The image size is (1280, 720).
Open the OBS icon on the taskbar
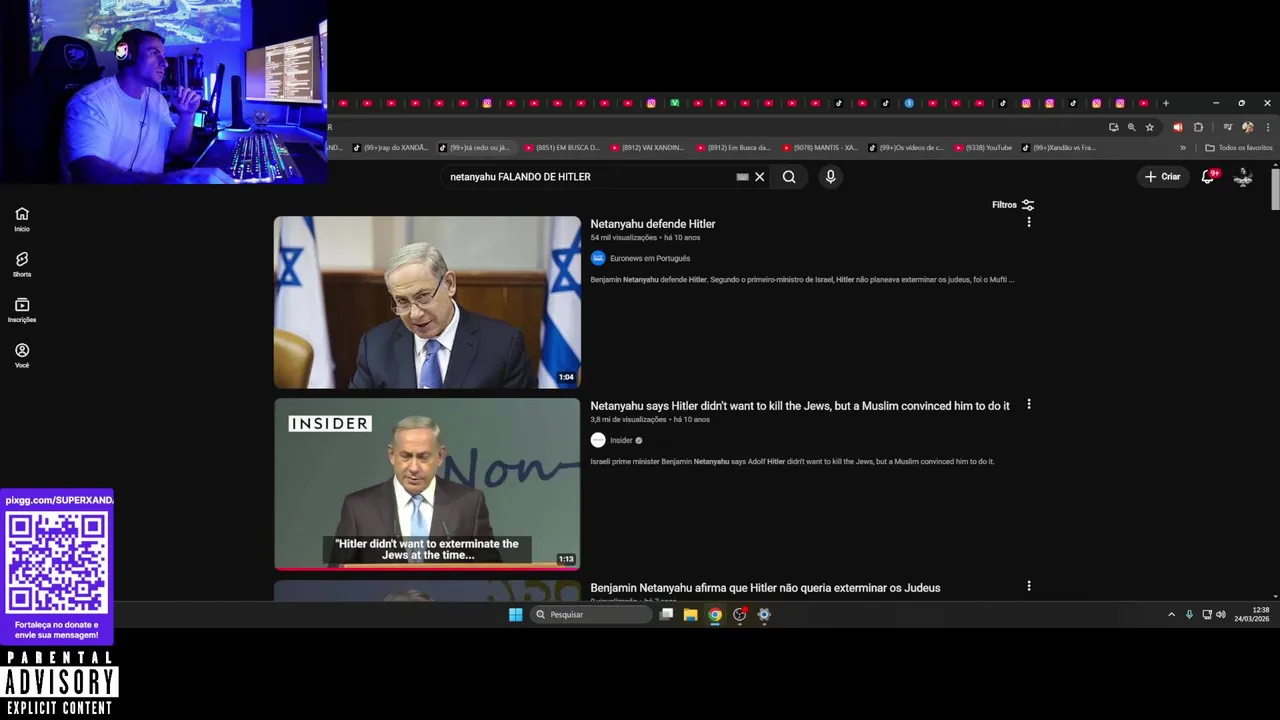coord(740,614)
